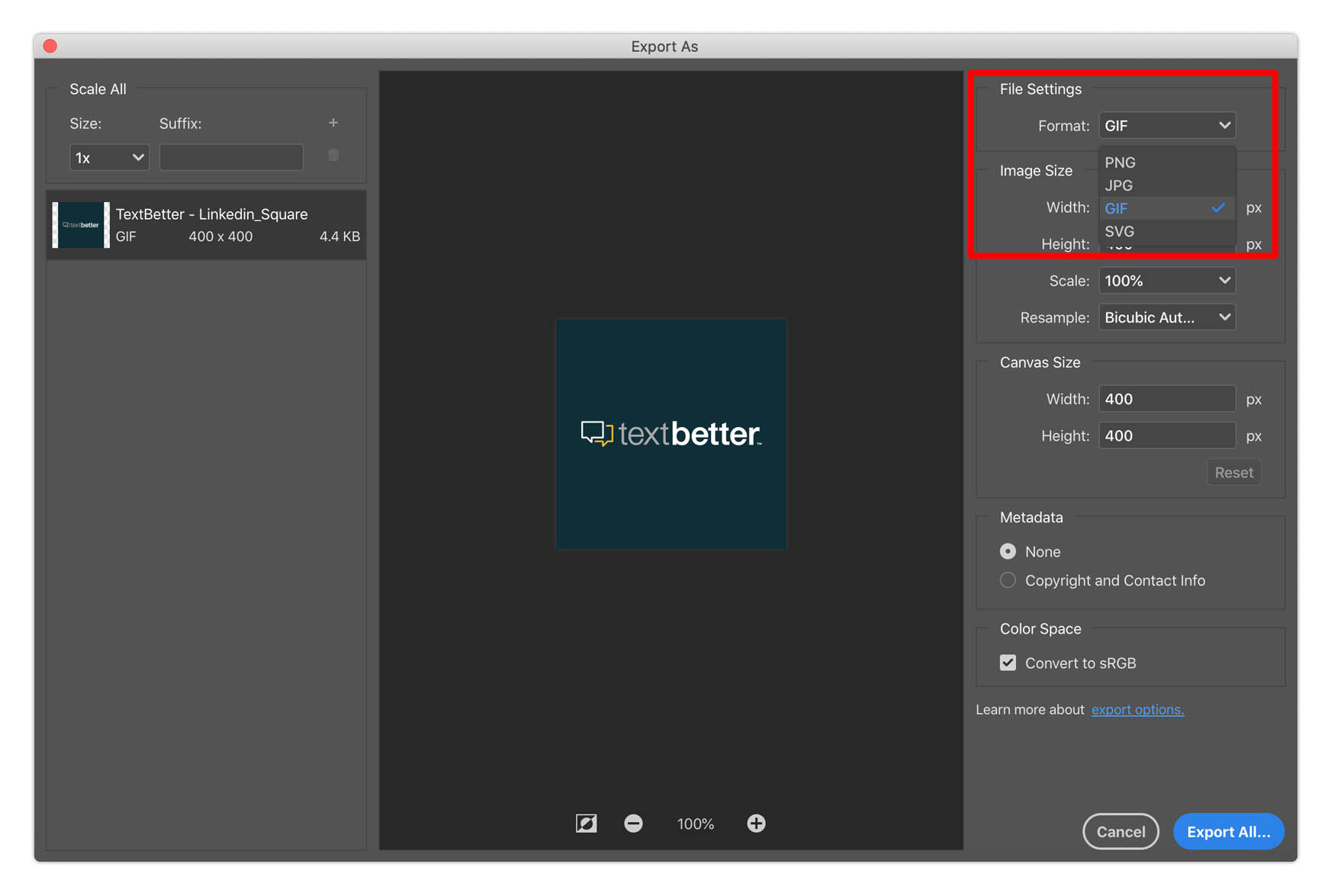Uncheck the Convert to sRGB checkbox
This screenshot has height=896, width=1331.
coord(1008,663)
